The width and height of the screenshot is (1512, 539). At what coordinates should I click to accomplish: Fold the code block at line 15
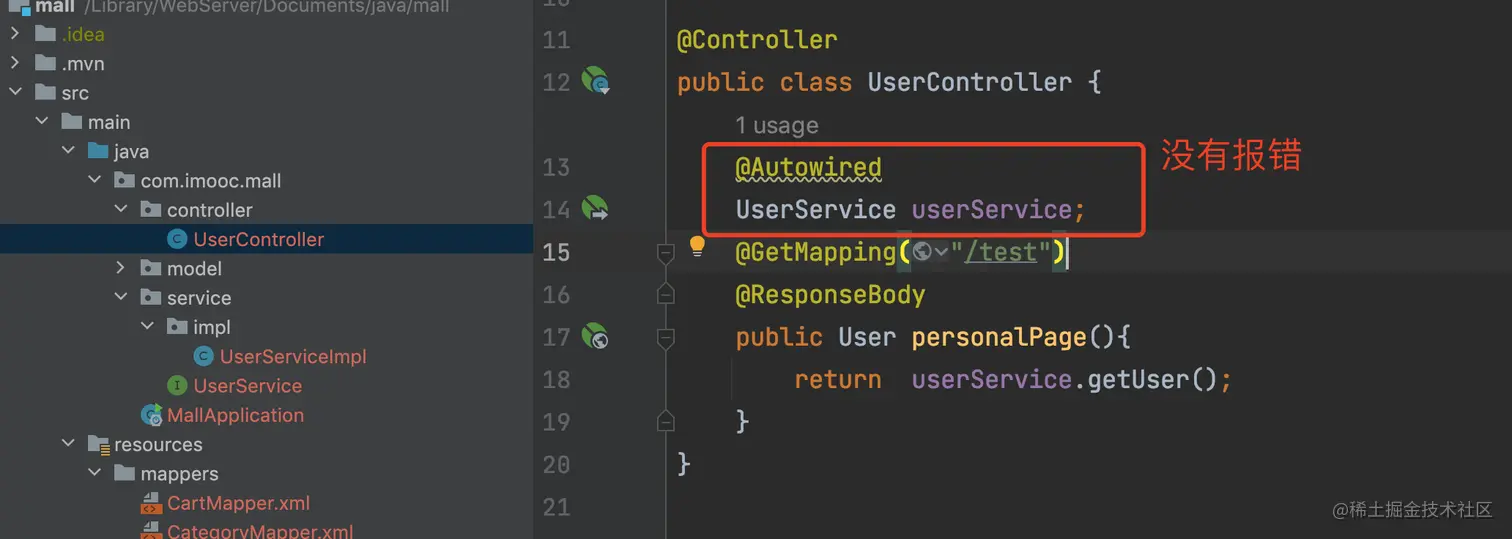tap(665, 254)
